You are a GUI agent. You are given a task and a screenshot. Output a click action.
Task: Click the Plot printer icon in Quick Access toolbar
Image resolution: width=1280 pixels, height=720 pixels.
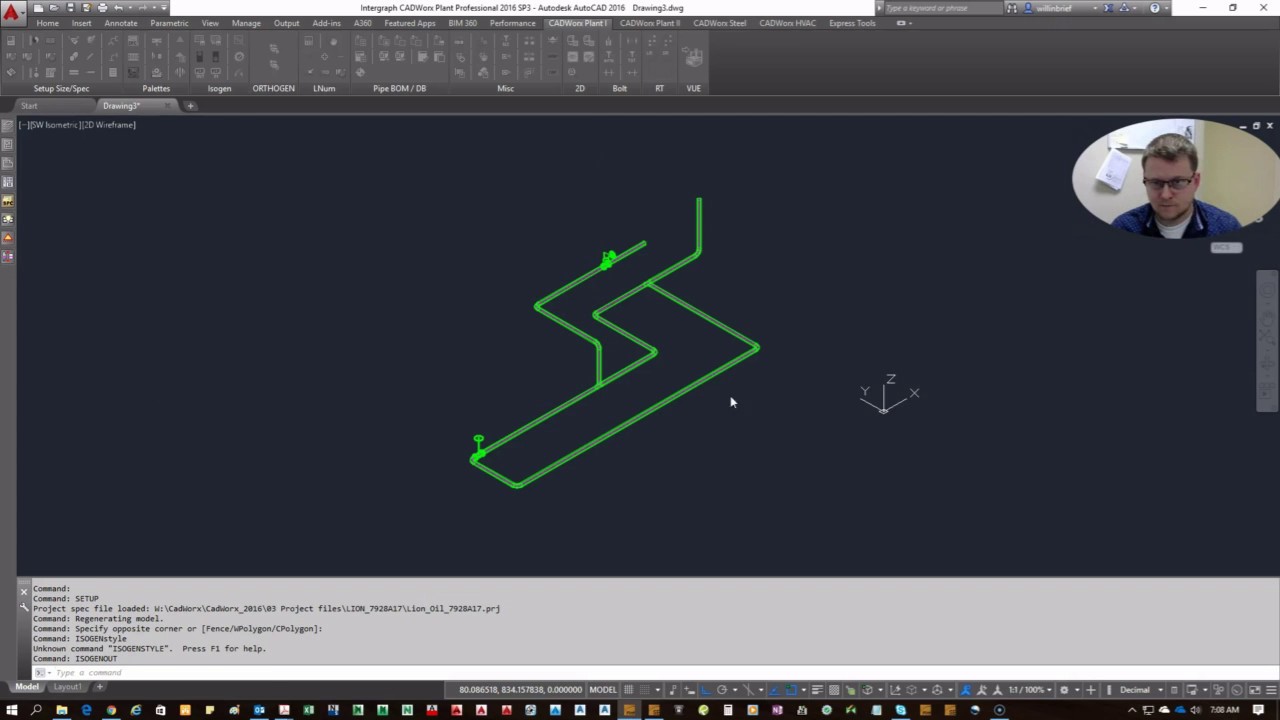pos(102,8)
